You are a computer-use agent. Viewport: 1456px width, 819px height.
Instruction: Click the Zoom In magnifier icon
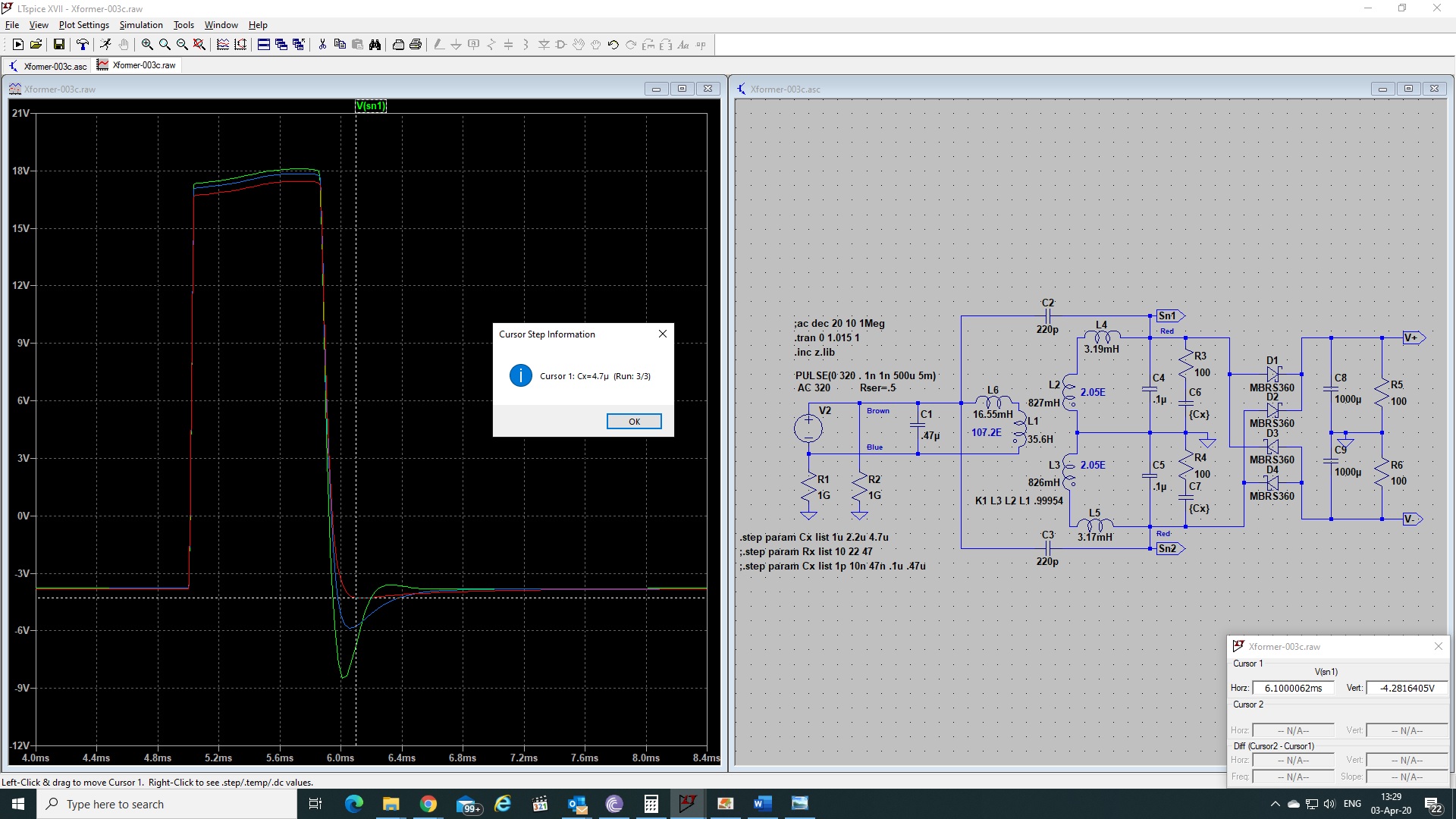tap(147, 45)
